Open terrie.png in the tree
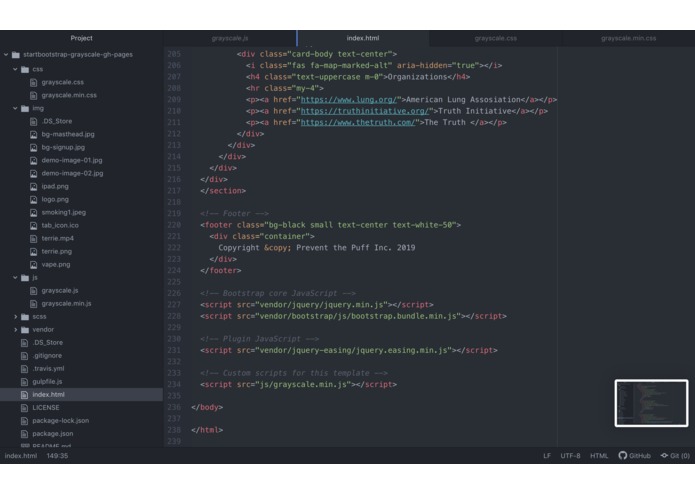The width and height of the screenshot is (695, 494). pos(57,252)
